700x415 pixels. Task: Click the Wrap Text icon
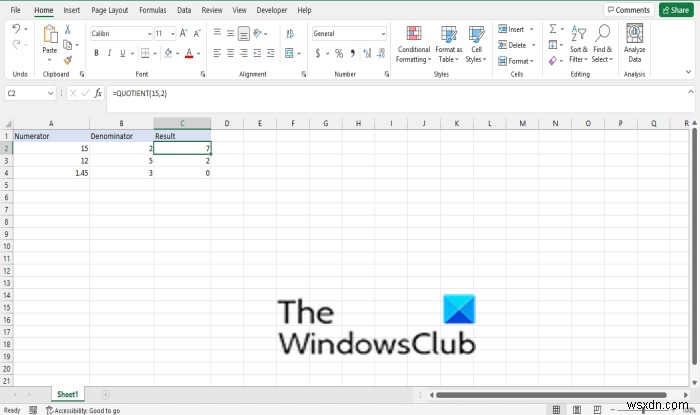[290, 33]
